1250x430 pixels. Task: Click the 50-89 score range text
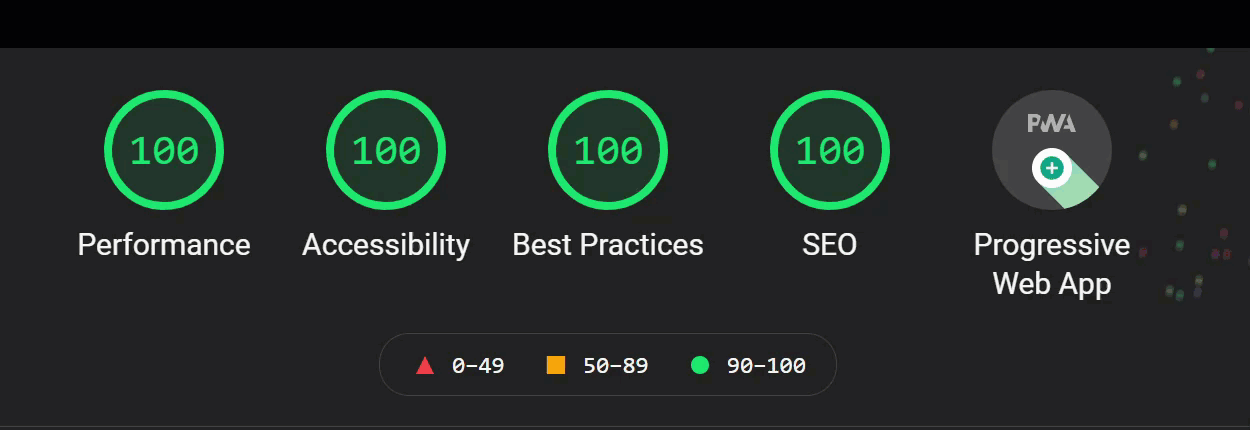click(616, 366)
